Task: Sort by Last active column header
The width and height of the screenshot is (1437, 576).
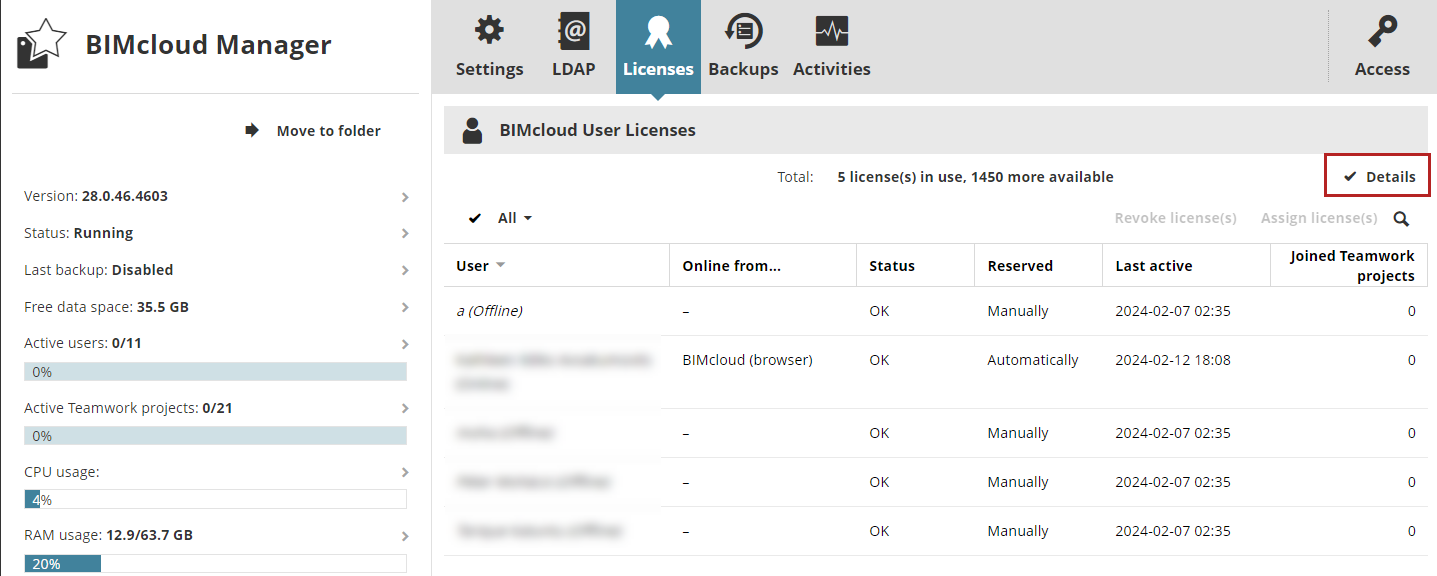Action: click(x=1153, y=266)
